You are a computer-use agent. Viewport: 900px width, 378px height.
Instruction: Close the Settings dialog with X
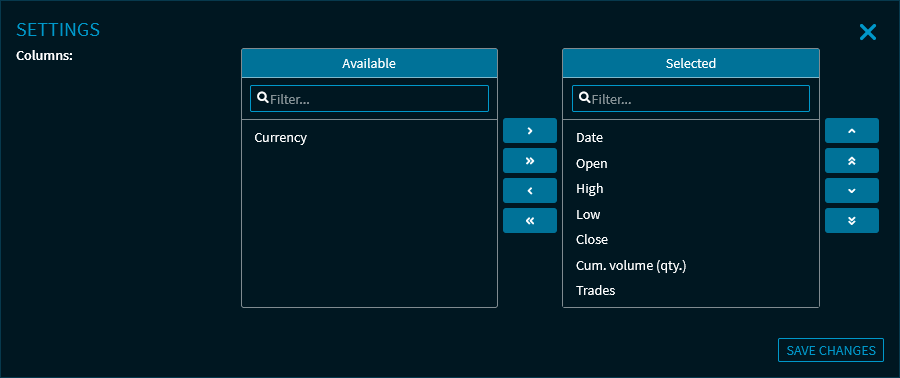(x=867, y=32)
